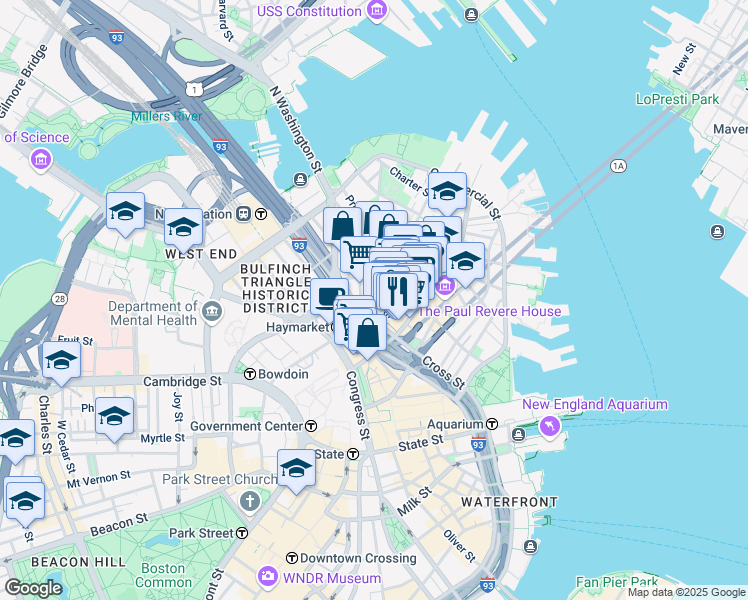Open the WNDR Museum camera marker
The width and height of the screenshot is (748, 600).
coord(268,577)
